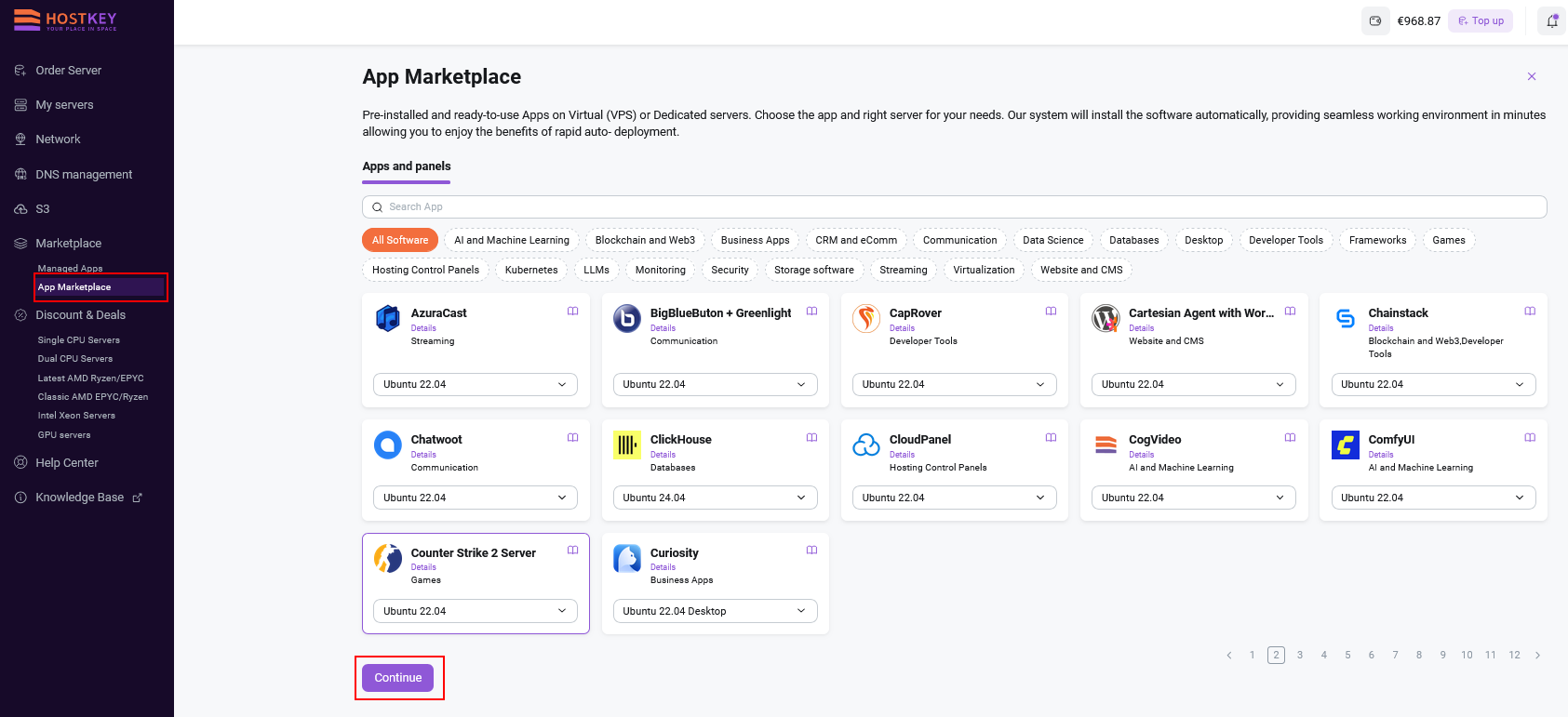
Task: Select the CogVideo app logo
Action: (x=1106, y=445)
